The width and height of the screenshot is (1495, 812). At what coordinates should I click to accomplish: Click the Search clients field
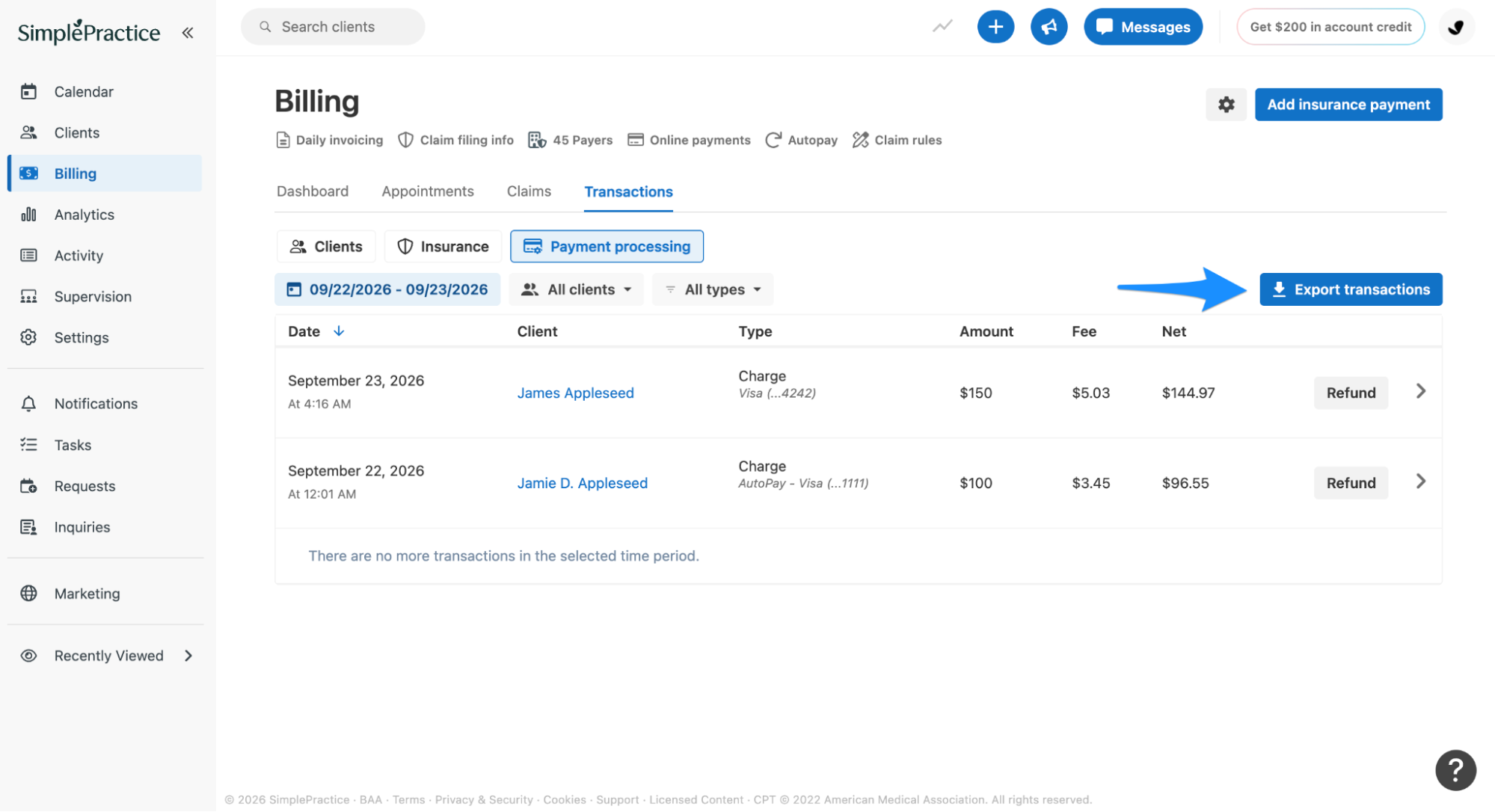click(333, 27)
